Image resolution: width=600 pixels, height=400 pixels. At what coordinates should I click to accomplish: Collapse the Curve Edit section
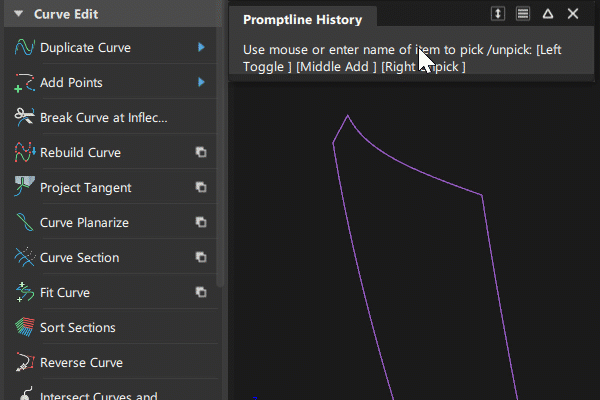click(17, 15)
